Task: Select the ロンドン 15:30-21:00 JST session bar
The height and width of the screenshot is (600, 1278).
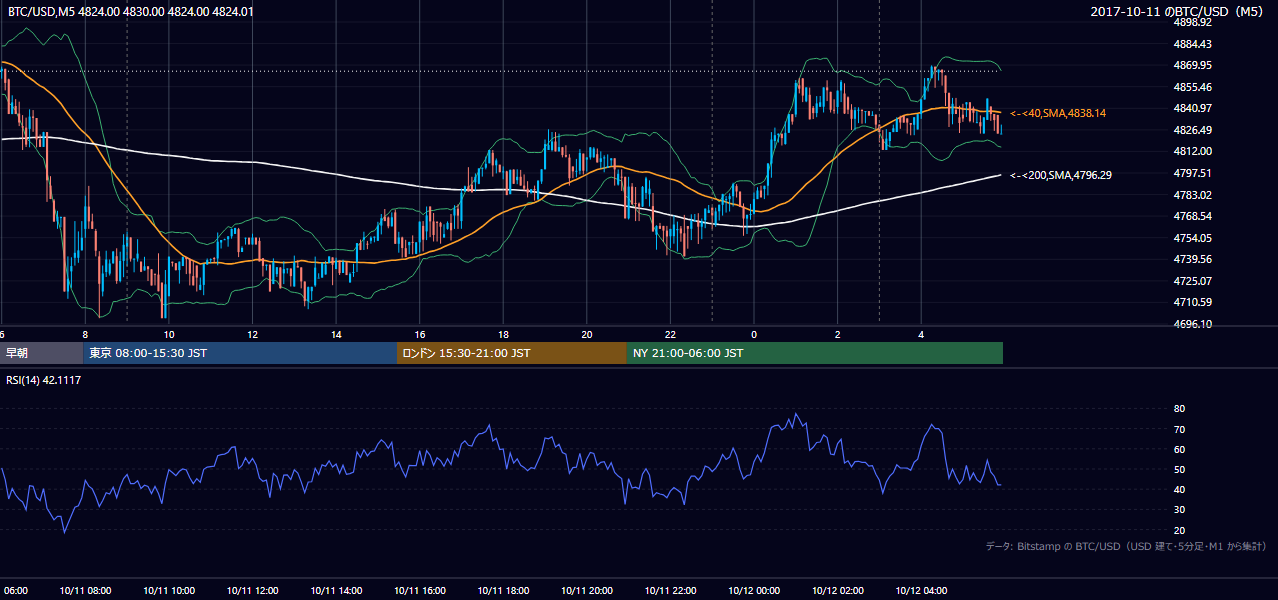Action: pyautogui.click(x=512, y=353)
